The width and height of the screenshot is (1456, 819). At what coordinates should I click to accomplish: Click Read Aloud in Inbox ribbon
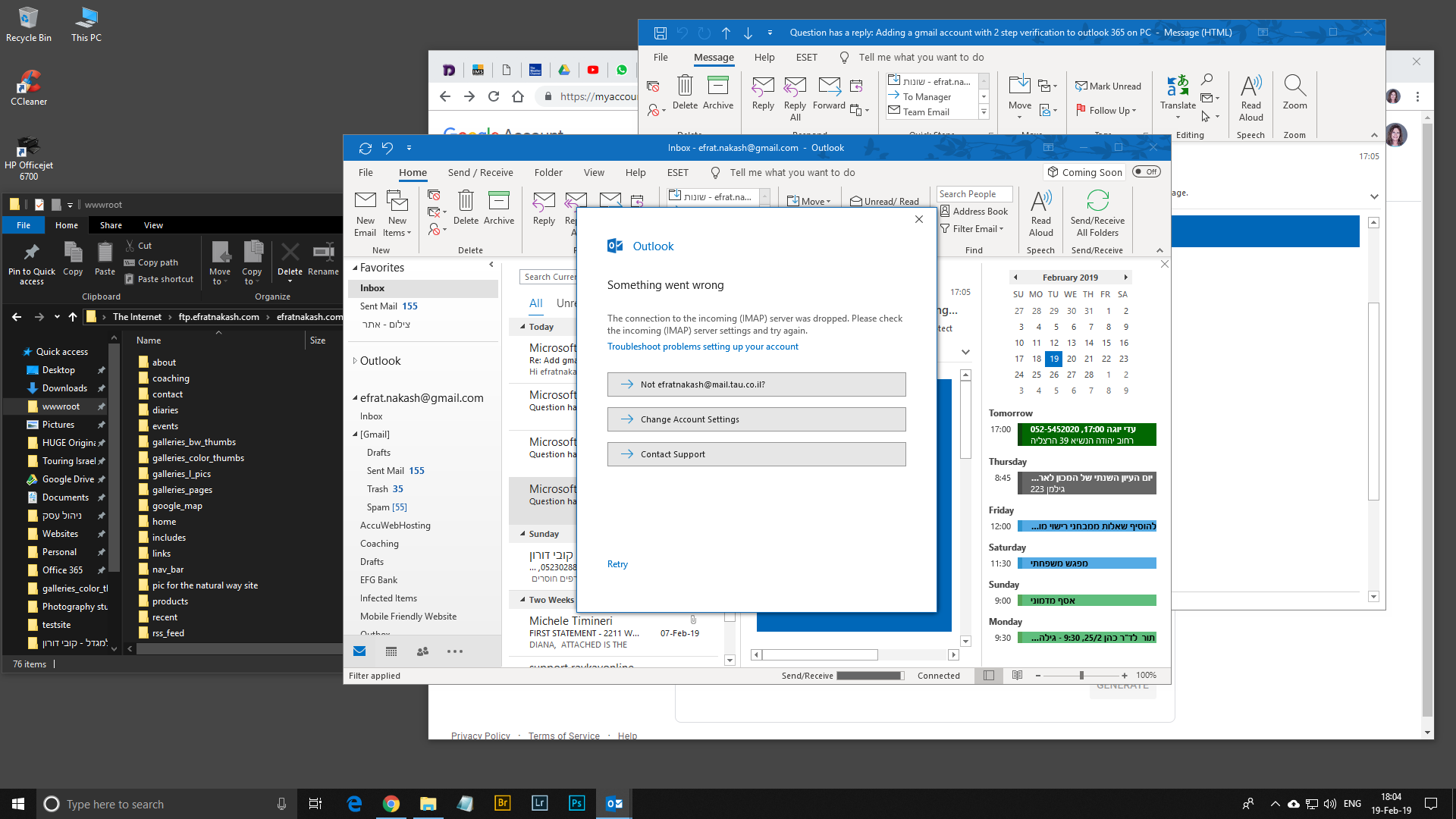coord(1040,214)
